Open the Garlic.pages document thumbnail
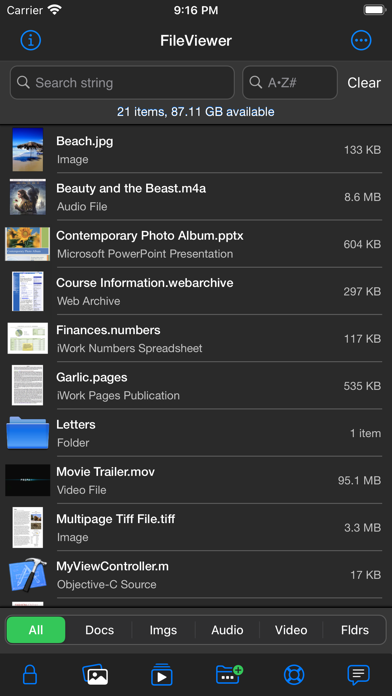The width and height of the screenshot is (392, 696). [28, 385]
